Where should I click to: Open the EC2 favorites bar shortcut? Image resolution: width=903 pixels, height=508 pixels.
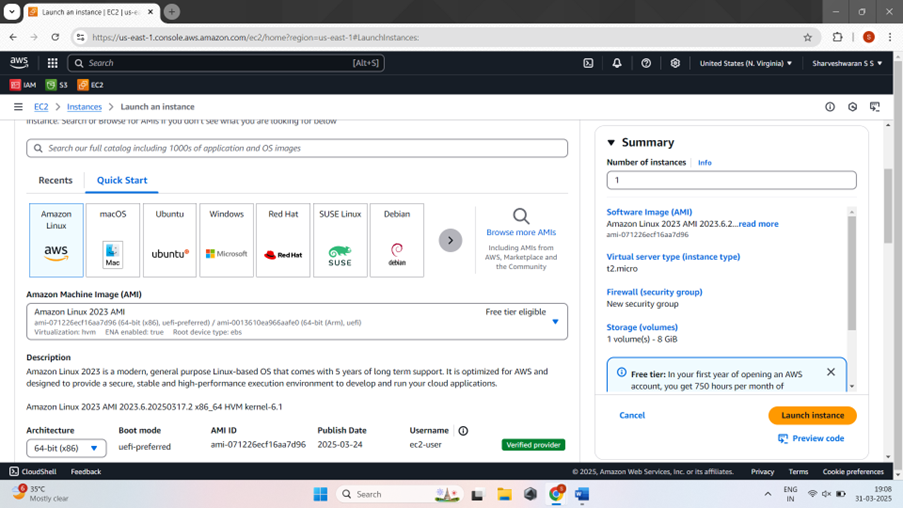(90, 85)
